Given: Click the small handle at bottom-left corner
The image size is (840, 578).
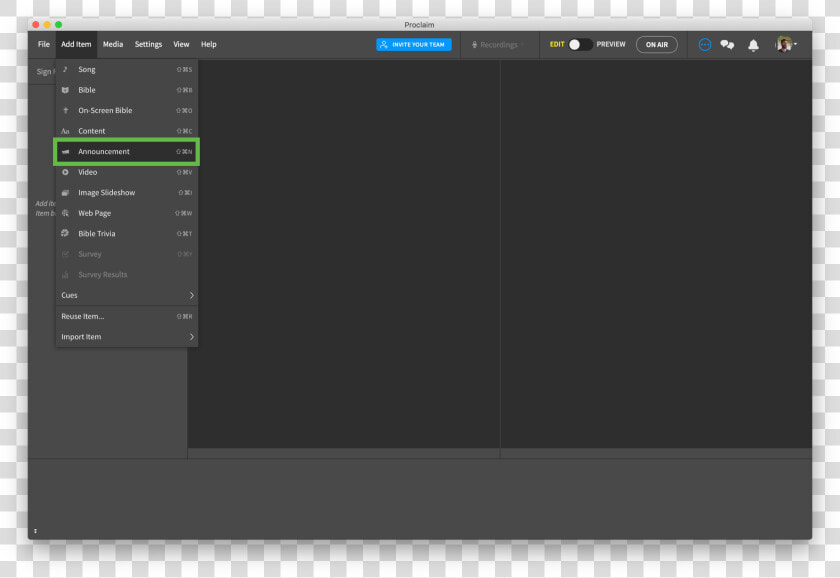Looking at the screenshot, I should point(35,531).
